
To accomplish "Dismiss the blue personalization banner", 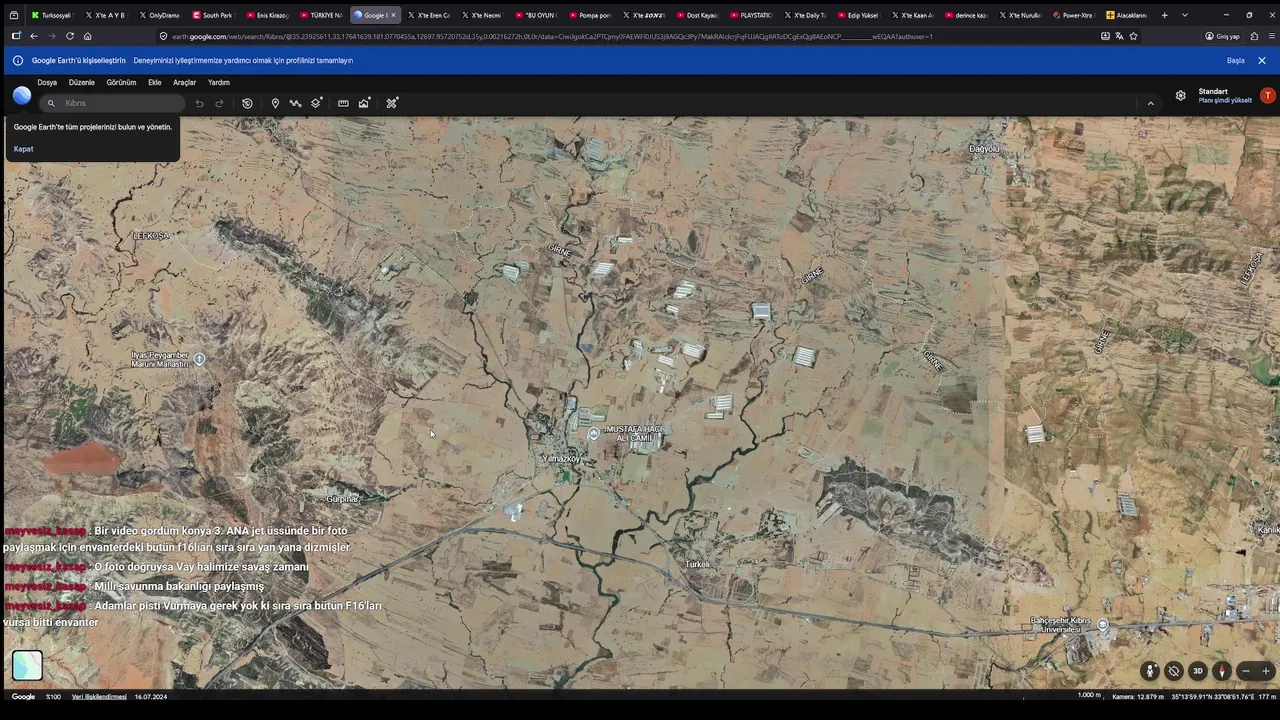I will pos(1262,60).
